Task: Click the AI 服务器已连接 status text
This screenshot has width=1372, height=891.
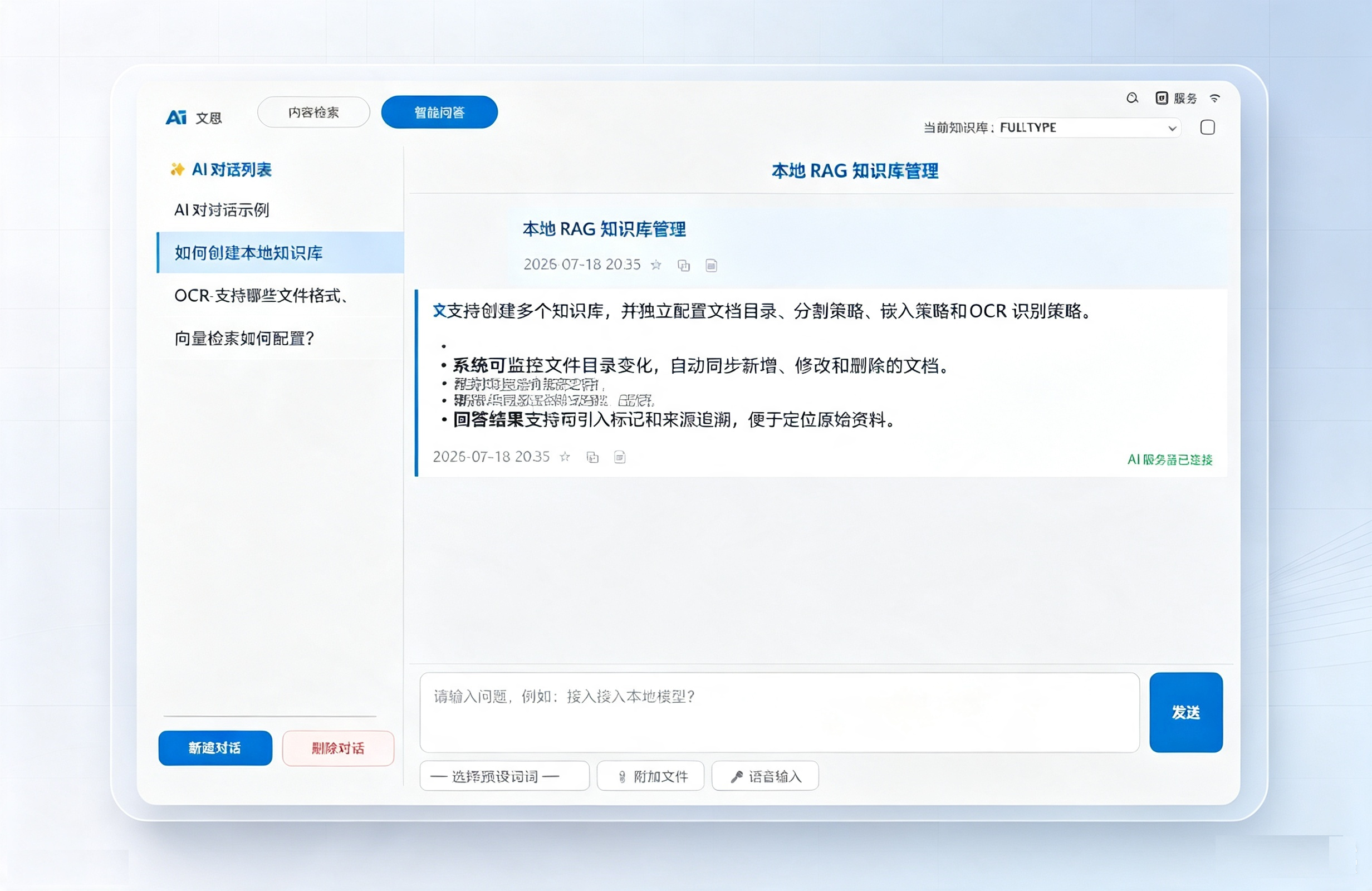Action: [1170, 459]
